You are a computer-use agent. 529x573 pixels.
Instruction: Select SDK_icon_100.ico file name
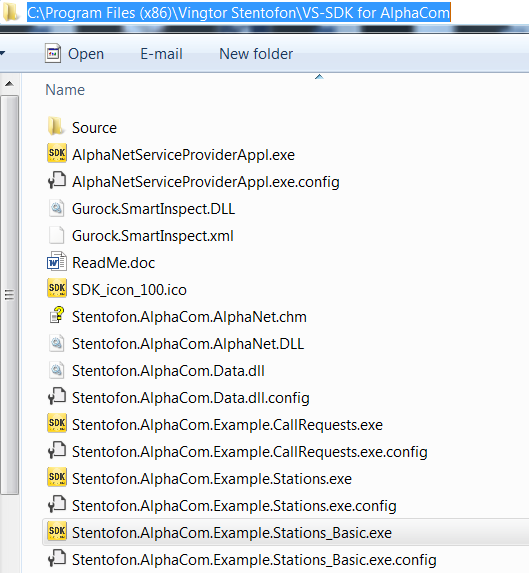[x=129, y=290]
